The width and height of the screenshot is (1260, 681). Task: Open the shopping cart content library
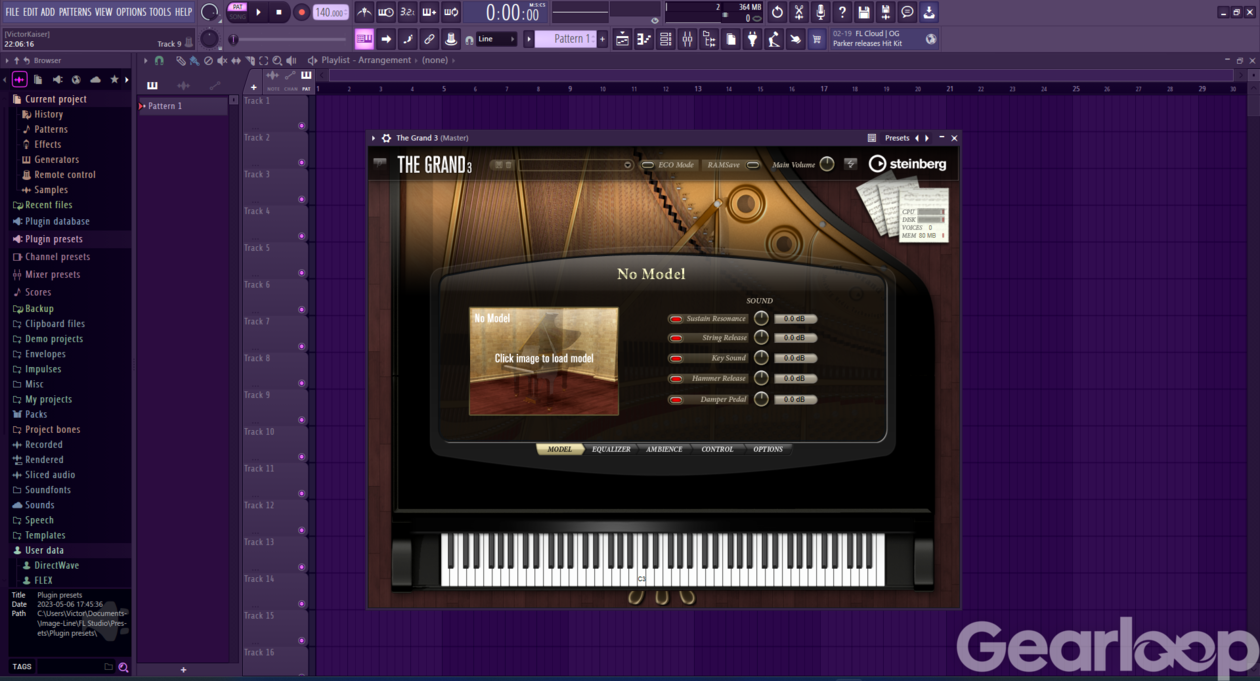click(816, 39)
